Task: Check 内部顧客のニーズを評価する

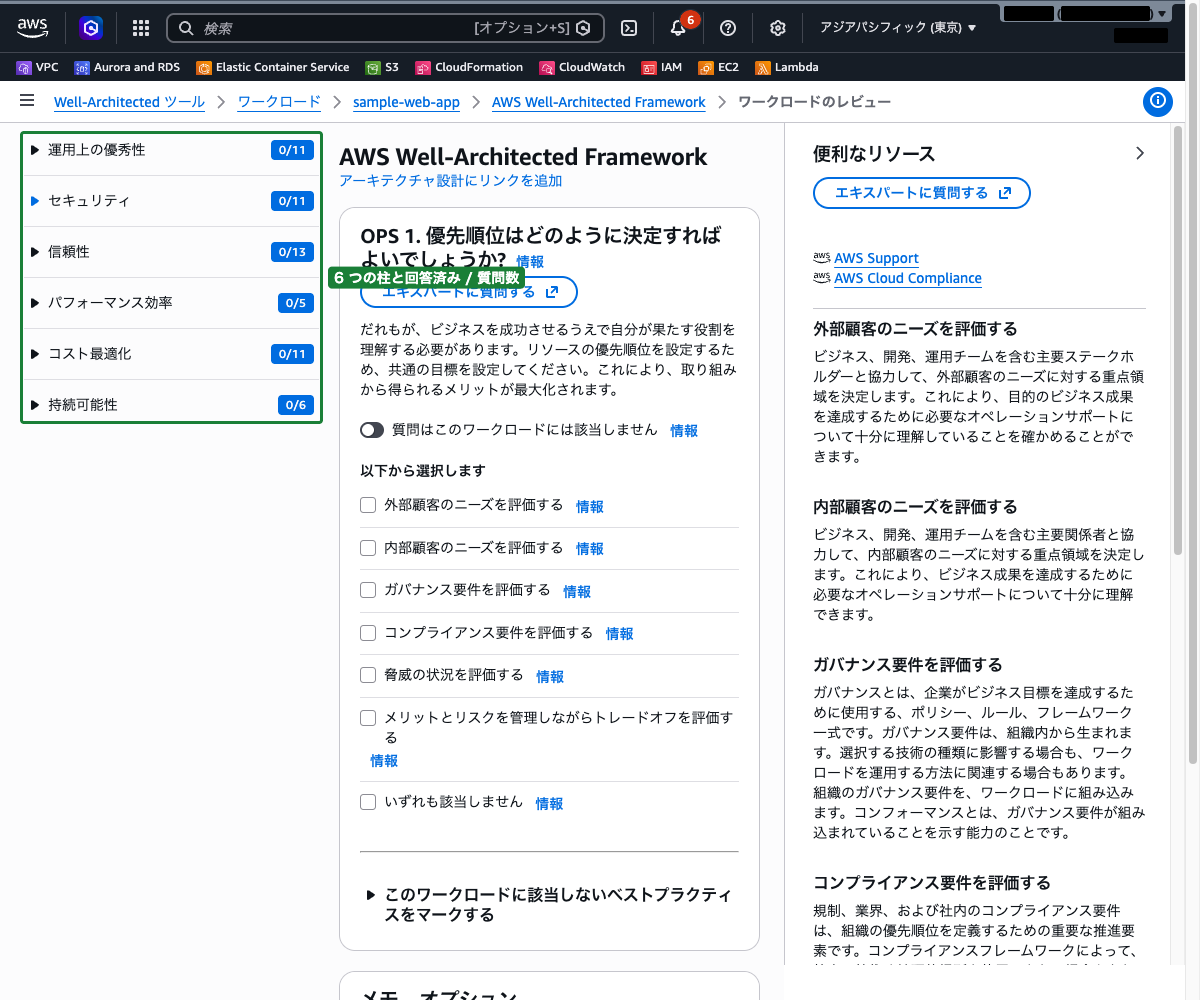Action: tap(368, 548)
